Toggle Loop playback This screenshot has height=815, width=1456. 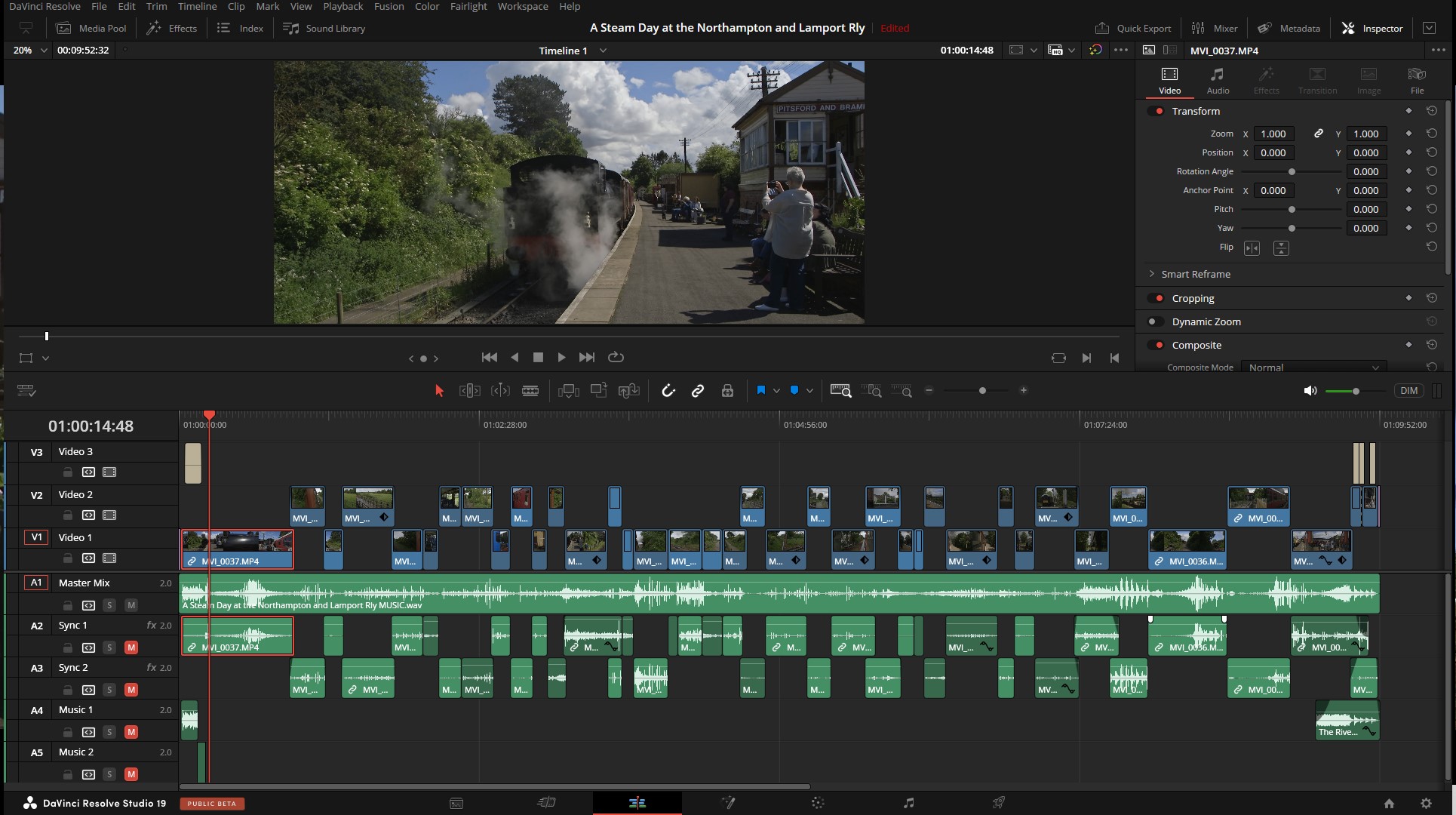616,358
